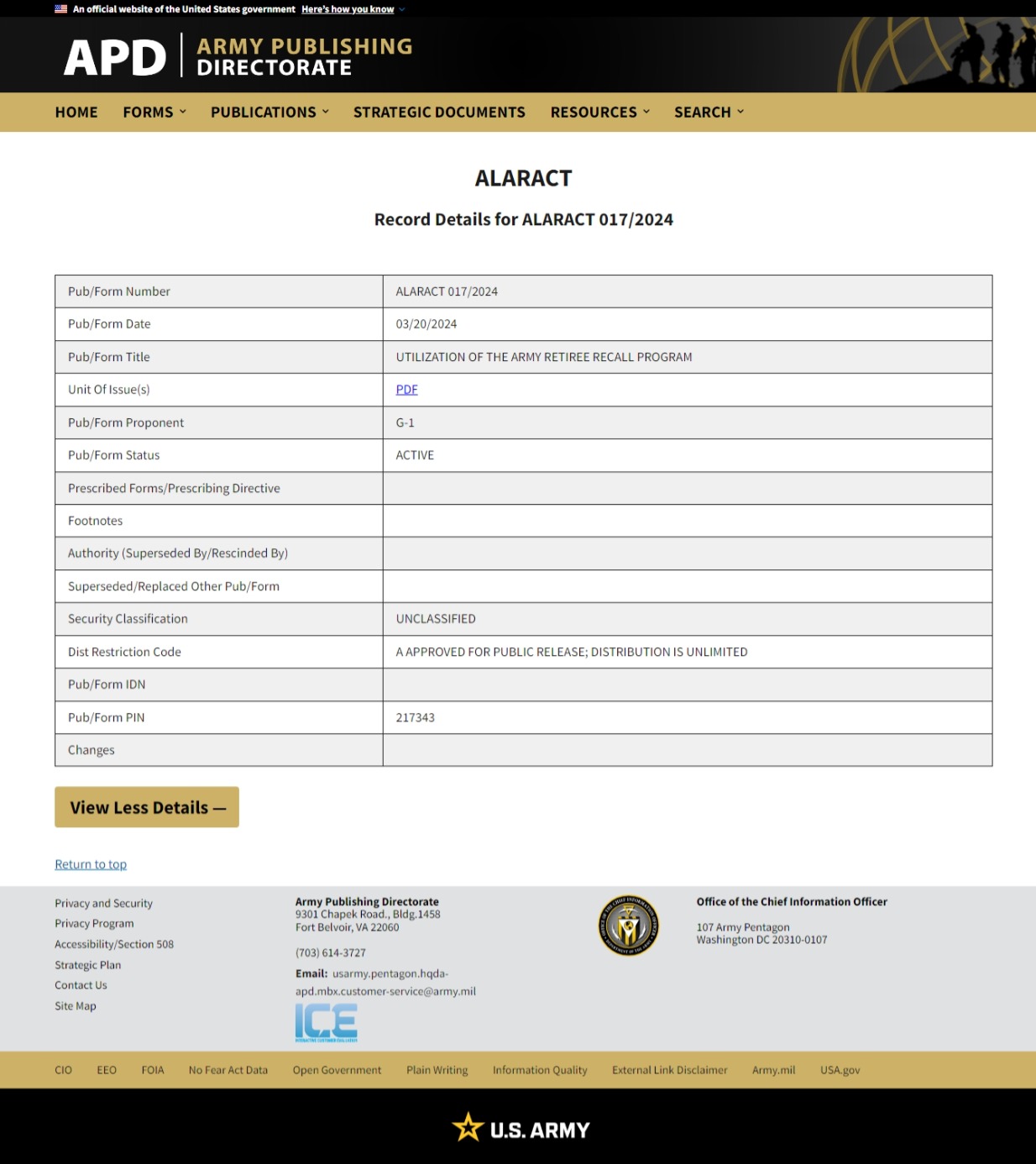Viewport: 1036px width, 1164px height.
Task: Open the Information Quality link
Action: pos(540,1070)
